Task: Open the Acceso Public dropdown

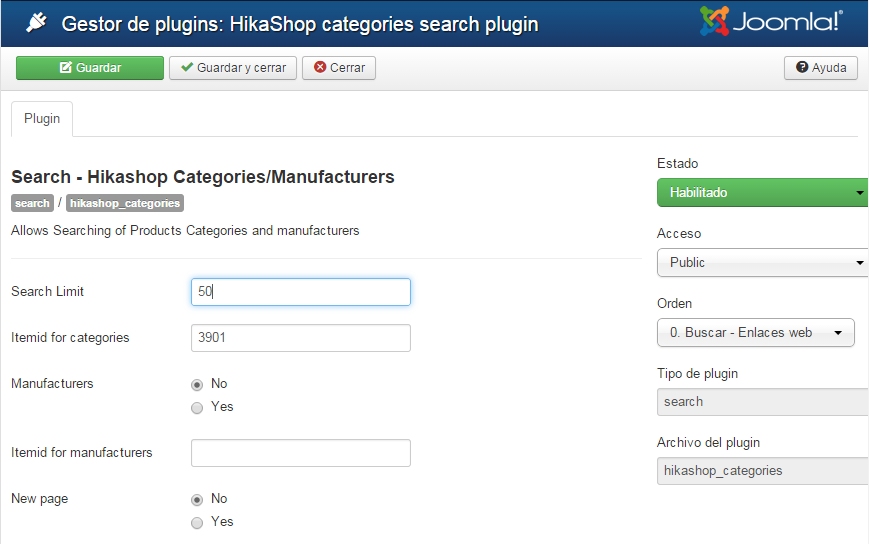Action: tap(762, 262)
